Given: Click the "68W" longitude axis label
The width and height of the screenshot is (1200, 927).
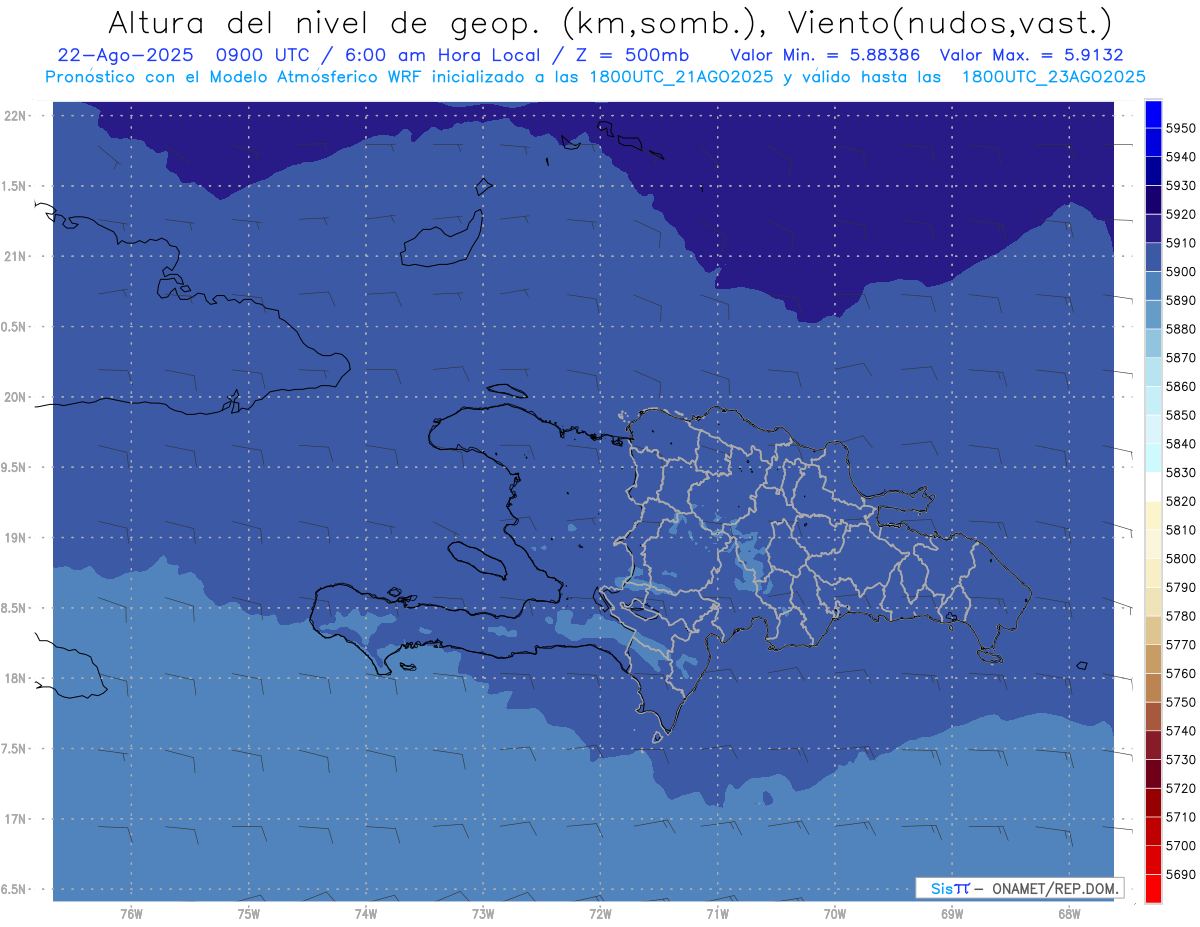Looking at the screenshot, I should click(1069, 914).
